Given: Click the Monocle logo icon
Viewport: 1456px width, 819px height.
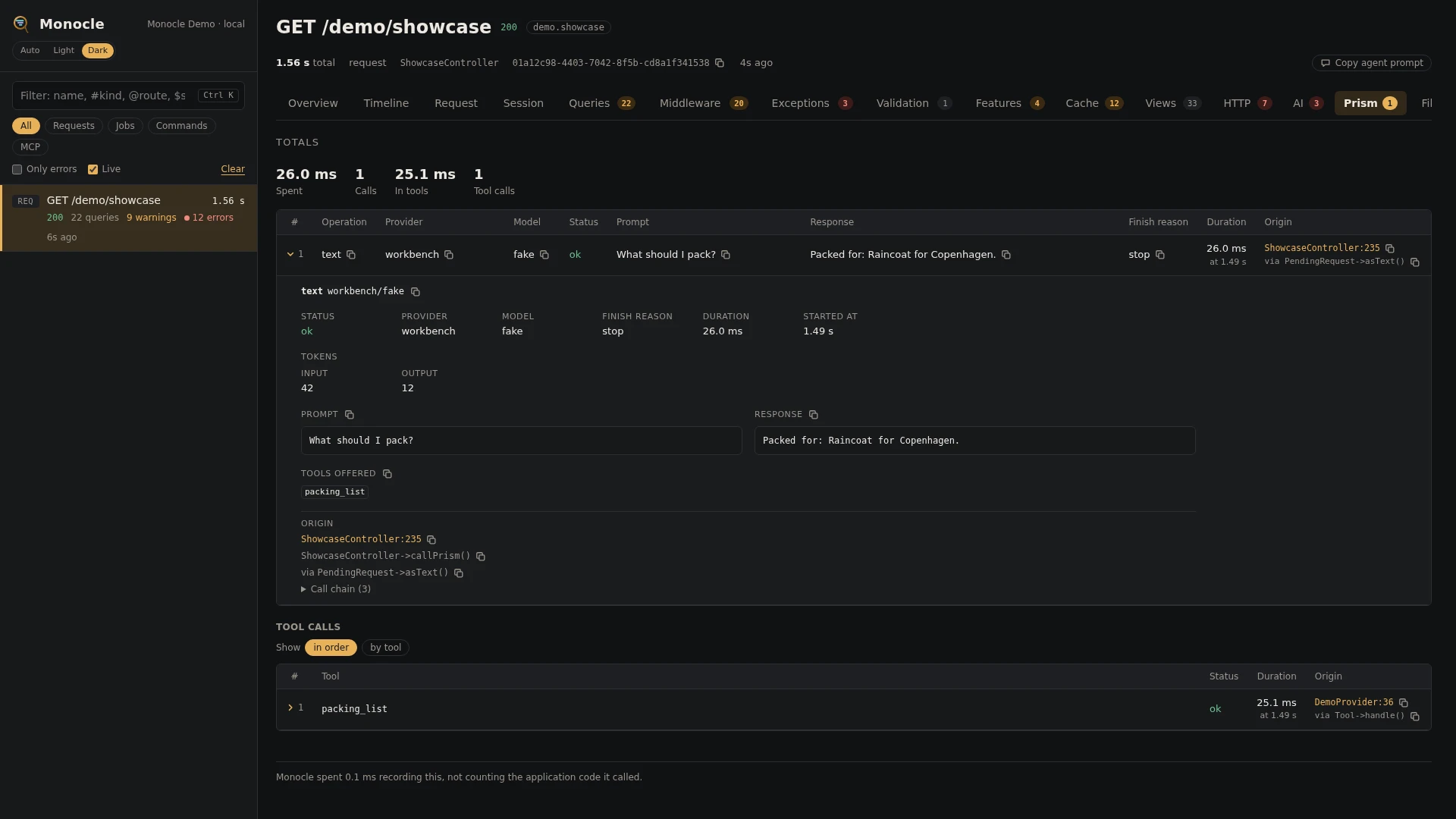Looking at the screenshot, I should 21,24.
